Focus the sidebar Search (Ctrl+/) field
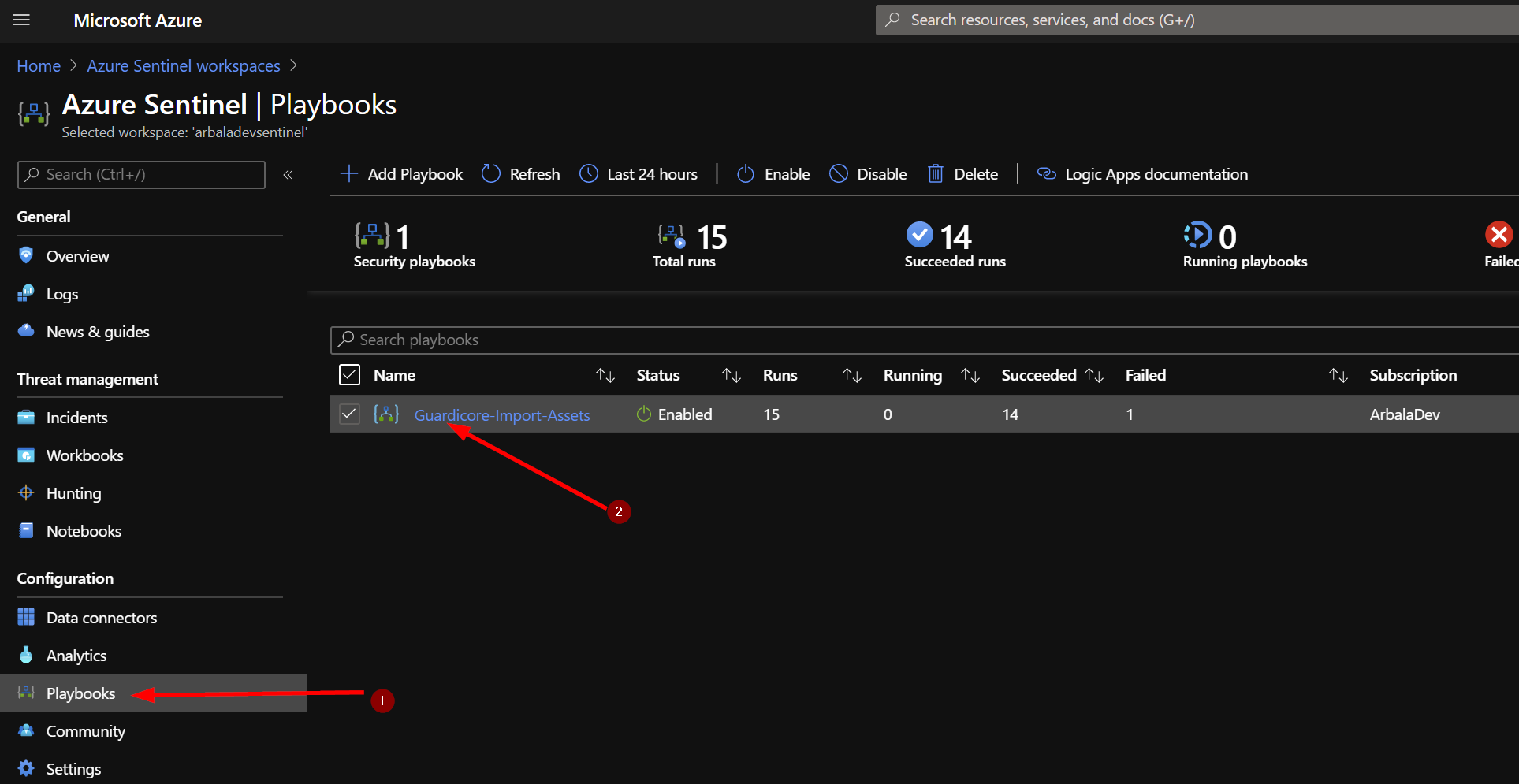Screen dimensions: 1519x784 click(141, 174)
